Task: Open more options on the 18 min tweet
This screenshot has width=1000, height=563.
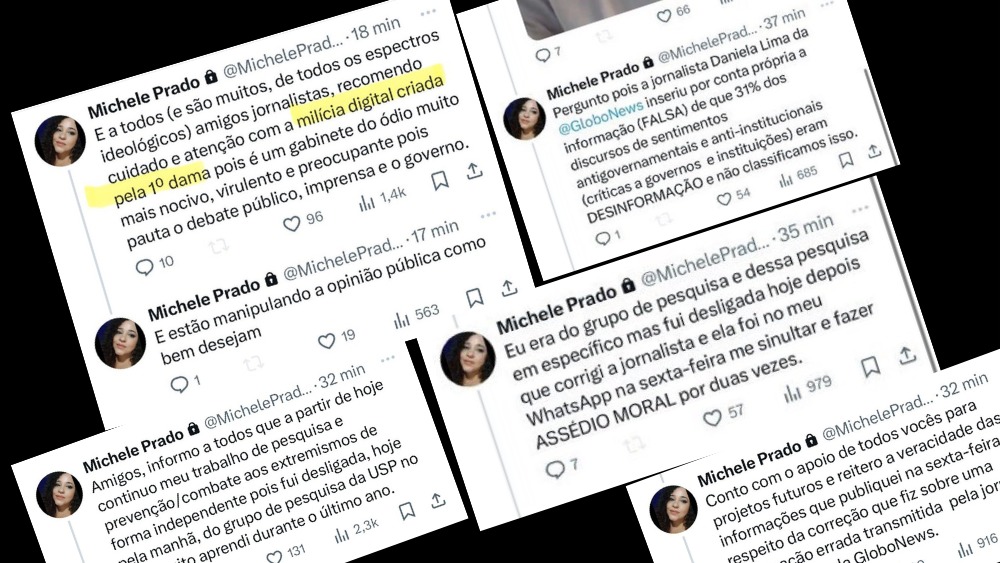Action: pos(428,12)
